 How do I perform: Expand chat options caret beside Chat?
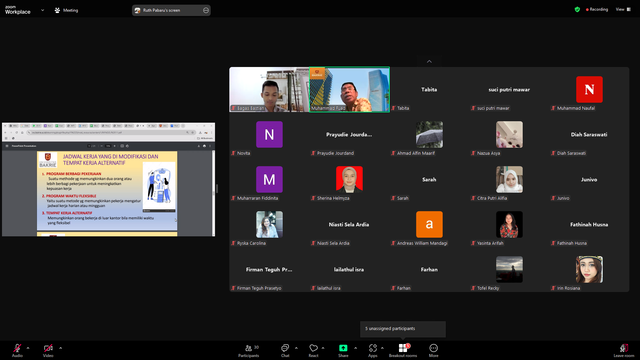(296, 348)
